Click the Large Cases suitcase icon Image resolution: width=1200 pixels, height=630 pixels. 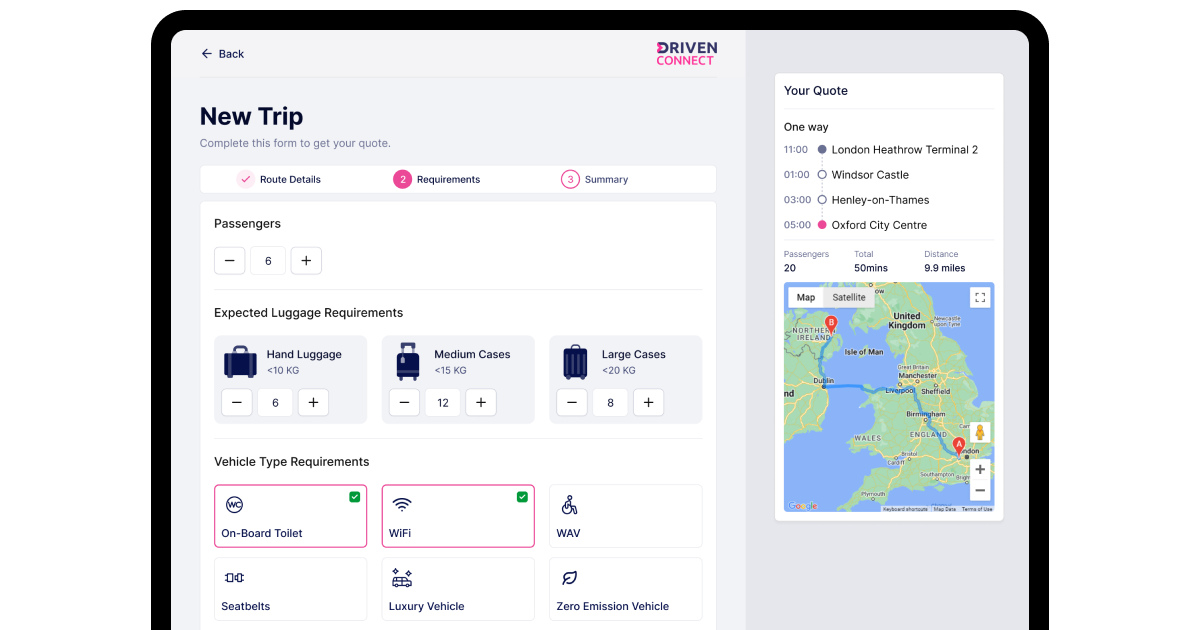point(575,362)
